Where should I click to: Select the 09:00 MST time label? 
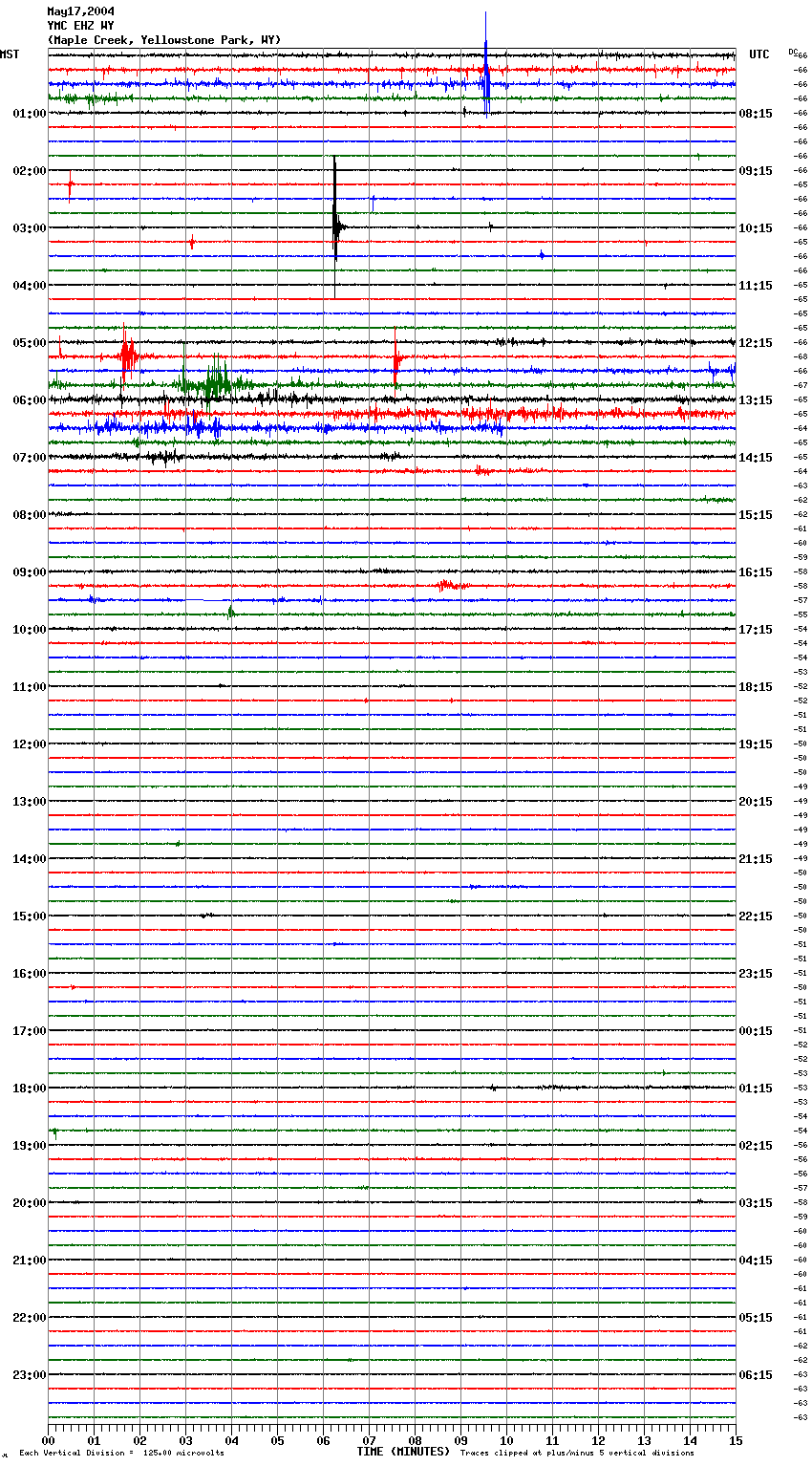coord(30,572)
